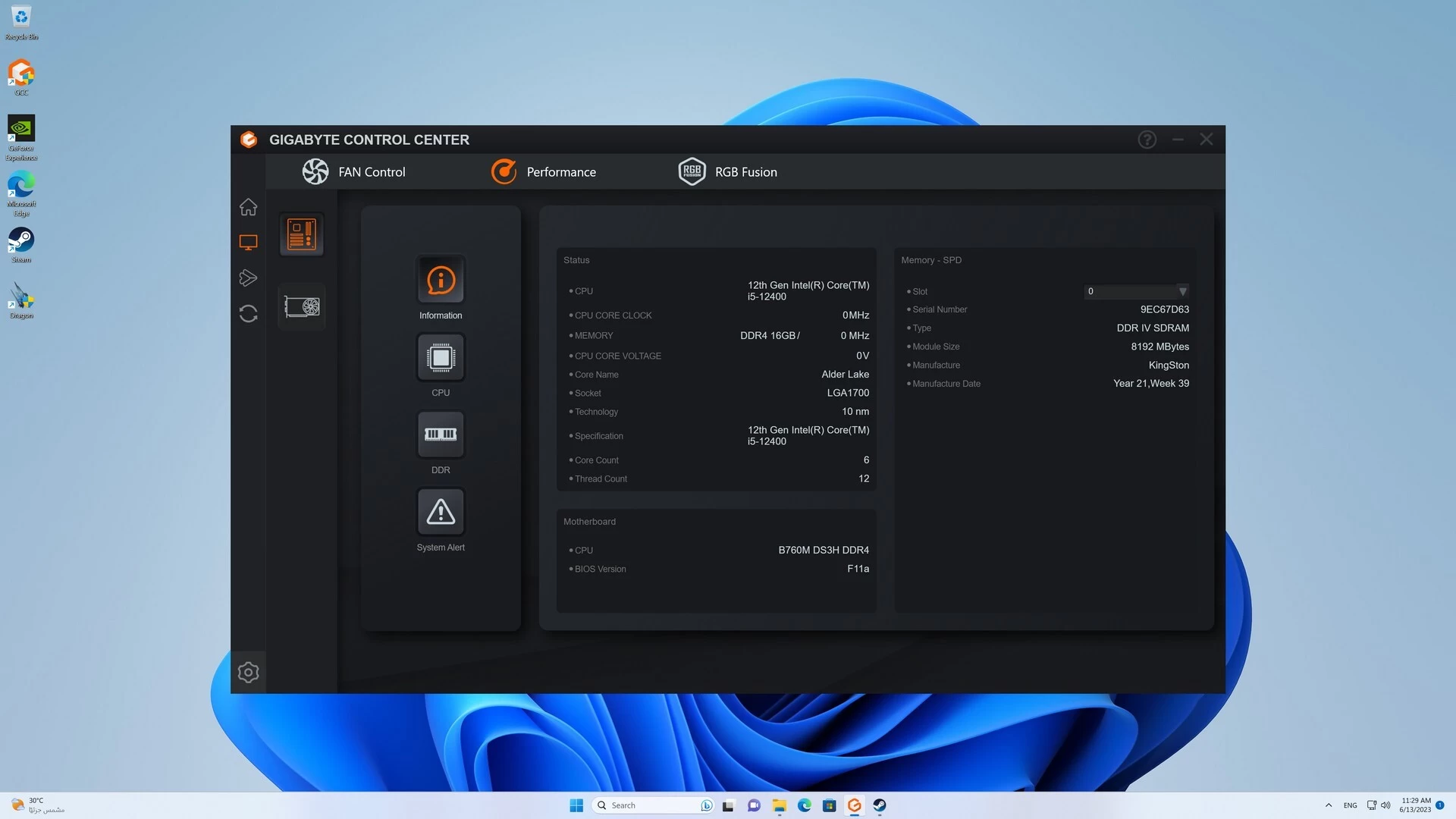This screenshot has height=819, width=1456.
Task: Open the Home view in the sidebar
Action: point(248,206)
